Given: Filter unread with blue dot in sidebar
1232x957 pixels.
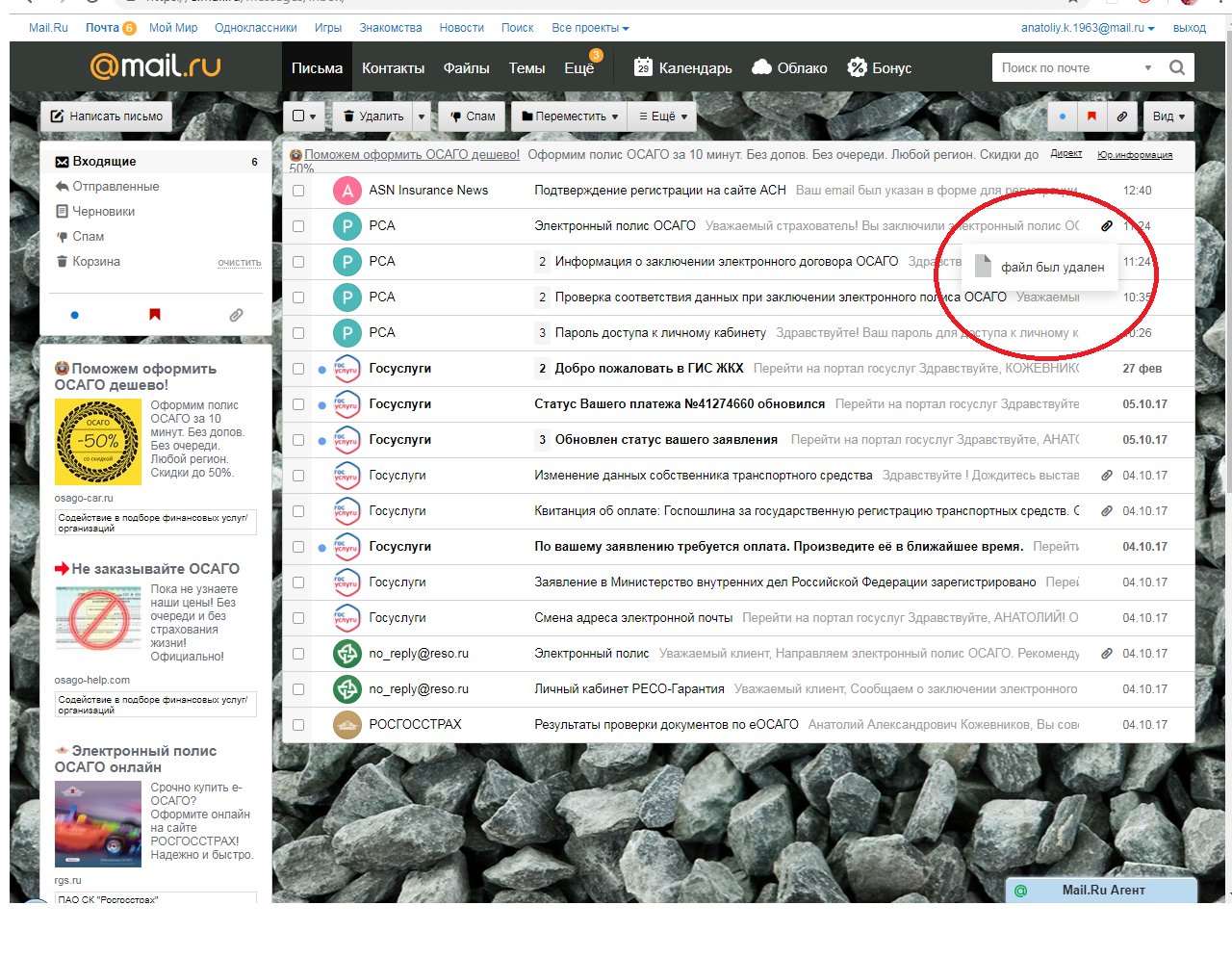Looking at the screenshot, I should point(75,315).
